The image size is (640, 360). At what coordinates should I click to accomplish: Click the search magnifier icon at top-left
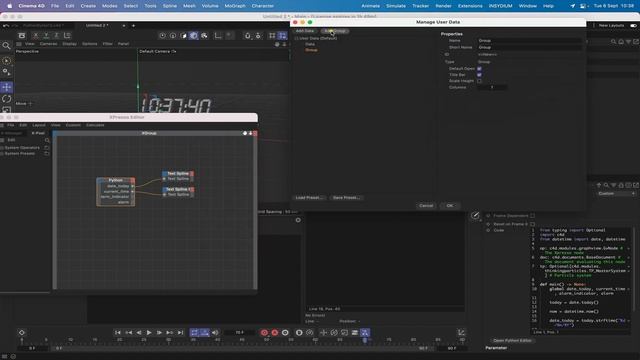coord(7,46)
